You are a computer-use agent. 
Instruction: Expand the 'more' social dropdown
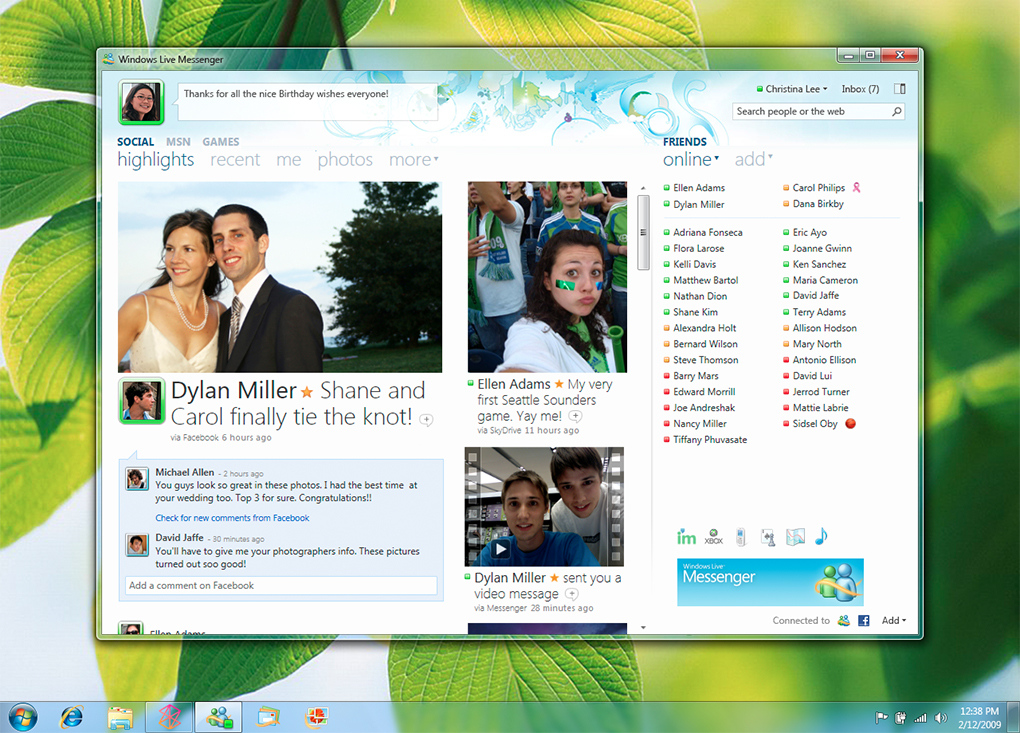(413, 160)
